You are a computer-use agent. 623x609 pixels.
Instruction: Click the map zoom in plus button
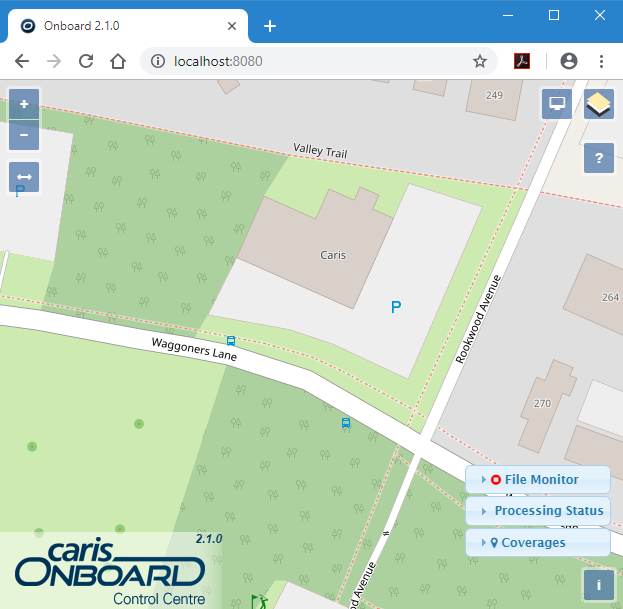pos(24,104)
